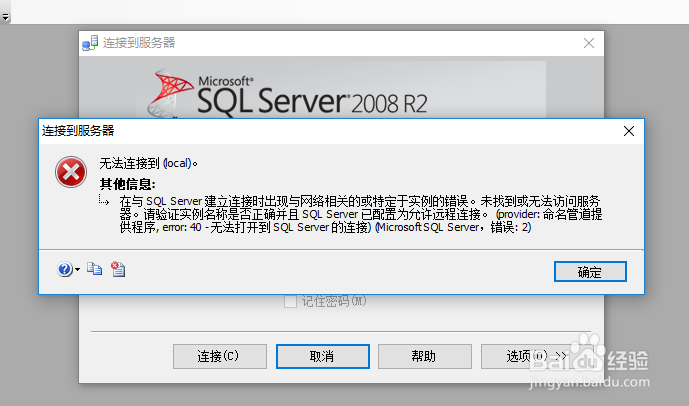Click 帮助 button in server window
The image size is (689, 406).
click(x=424, y=356)
